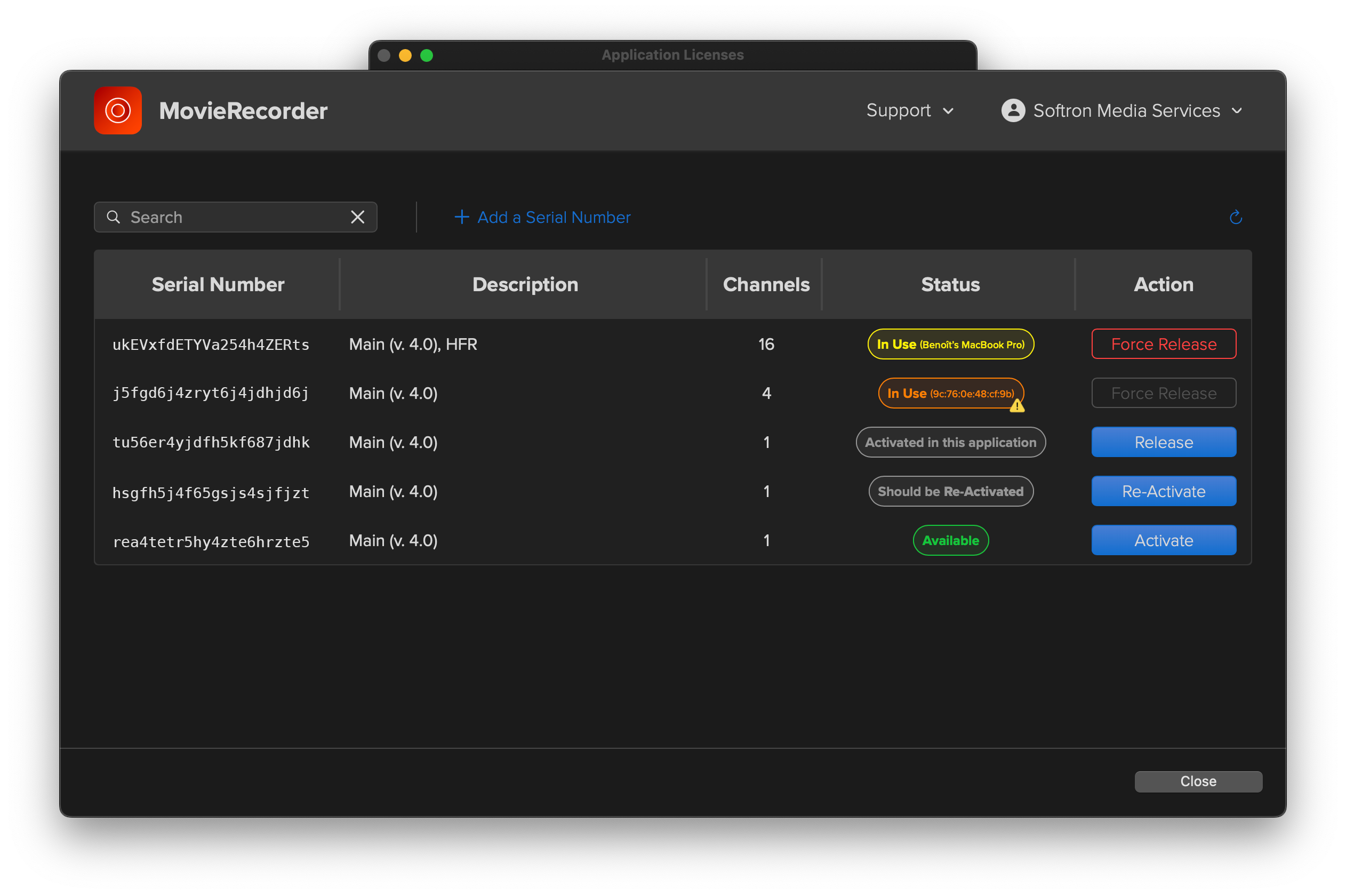Screen dimensions: 1346x896
Task: Click the Release button for tu56er4yjdfh5kf687jdhk
Action: 1163,442
